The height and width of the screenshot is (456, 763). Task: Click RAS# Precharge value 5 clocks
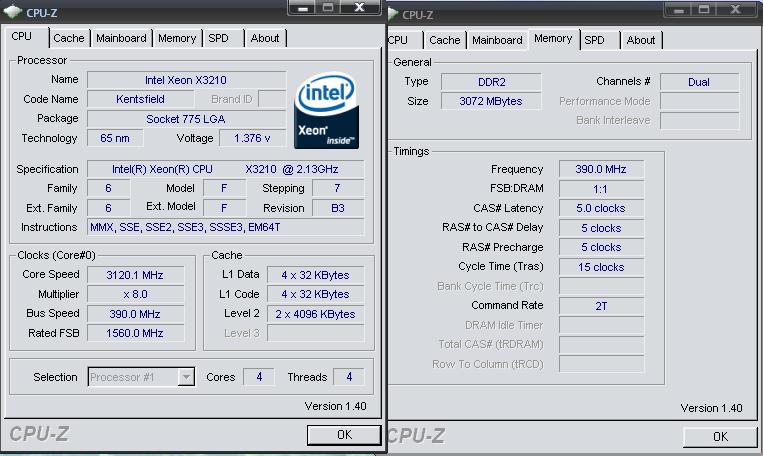(601, 247)
